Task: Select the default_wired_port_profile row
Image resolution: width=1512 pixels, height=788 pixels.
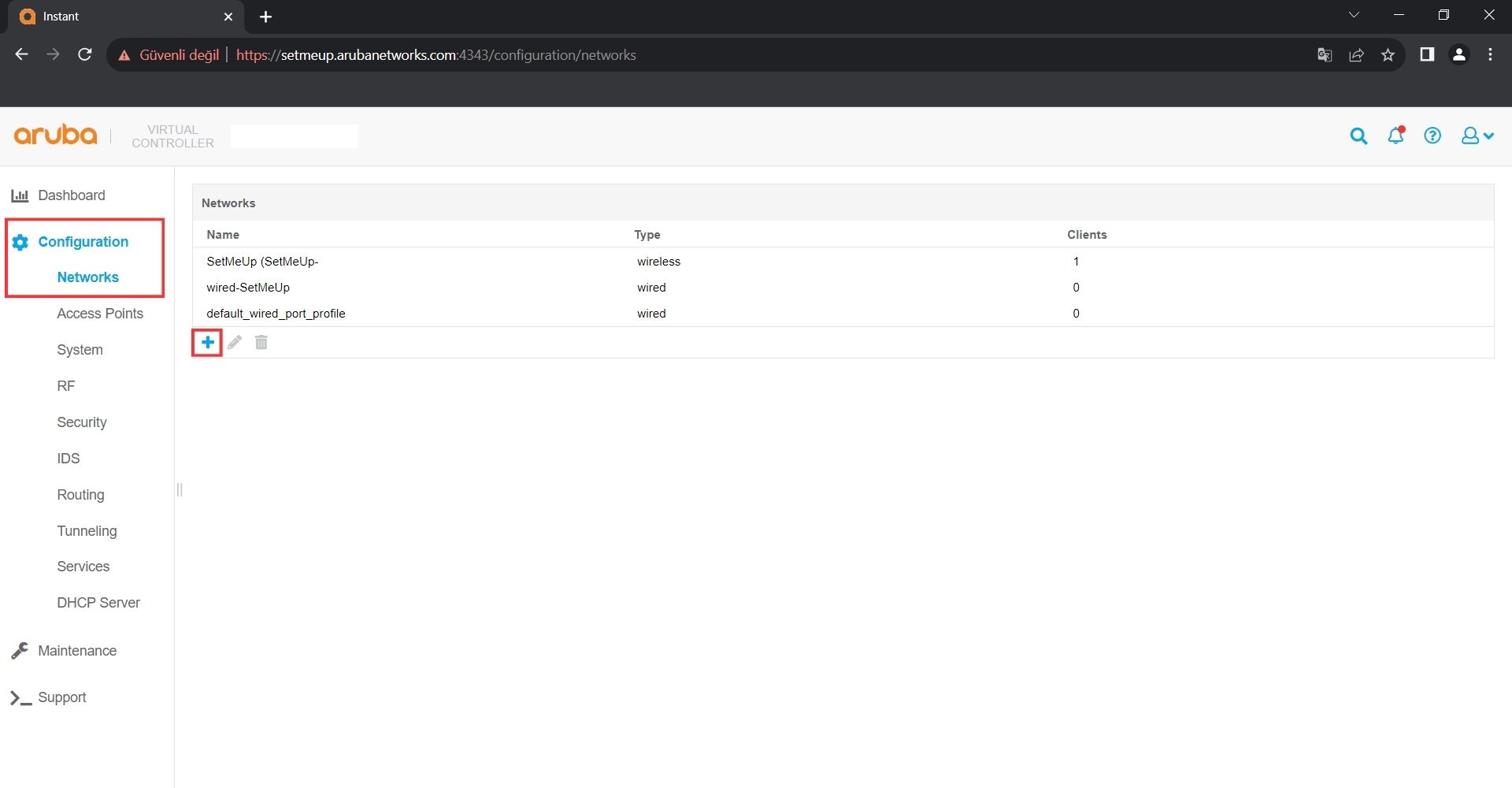Action: (x=276, y=314)
